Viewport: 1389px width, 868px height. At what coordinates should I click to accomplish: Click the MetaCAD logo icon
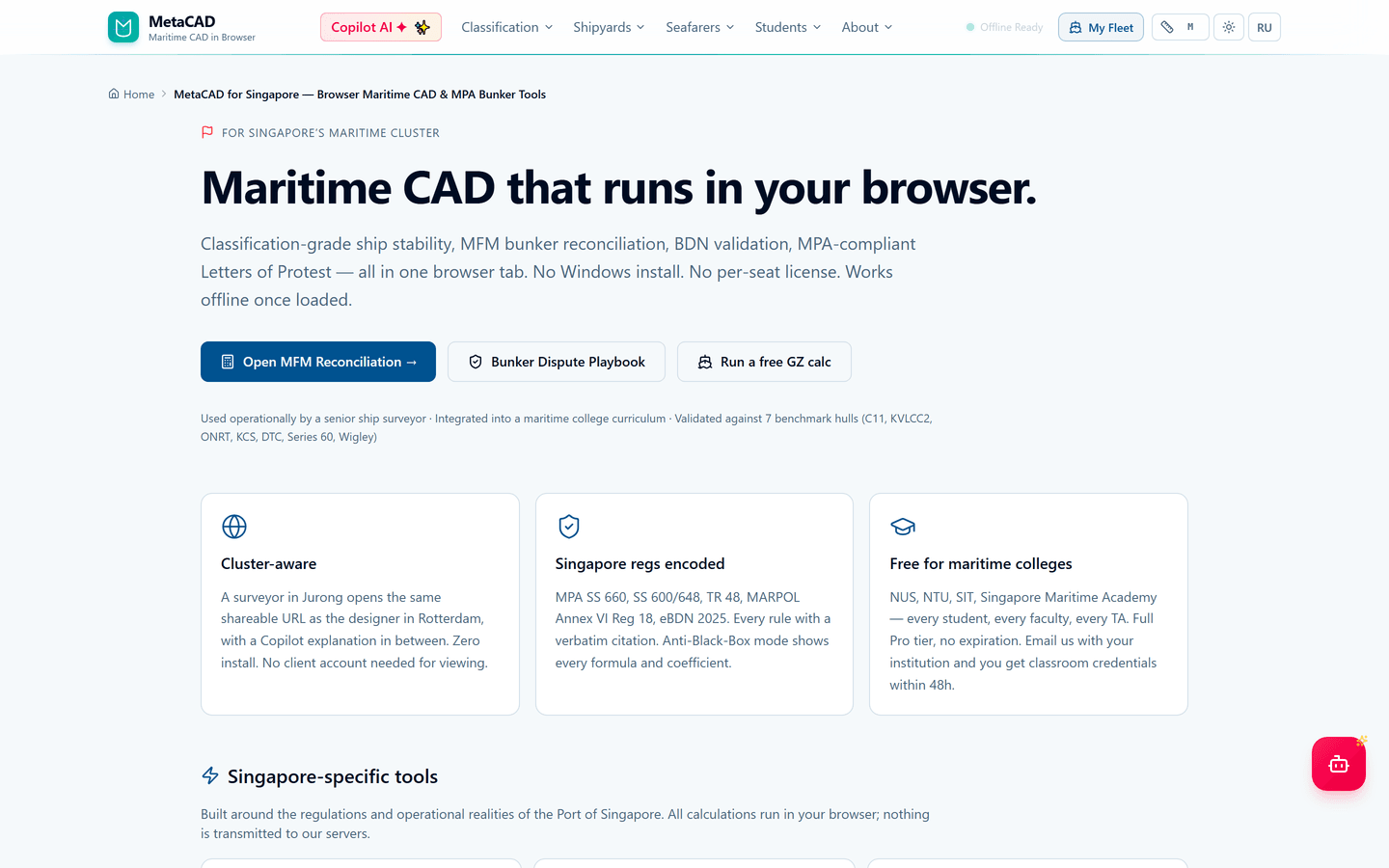[123, 27]
